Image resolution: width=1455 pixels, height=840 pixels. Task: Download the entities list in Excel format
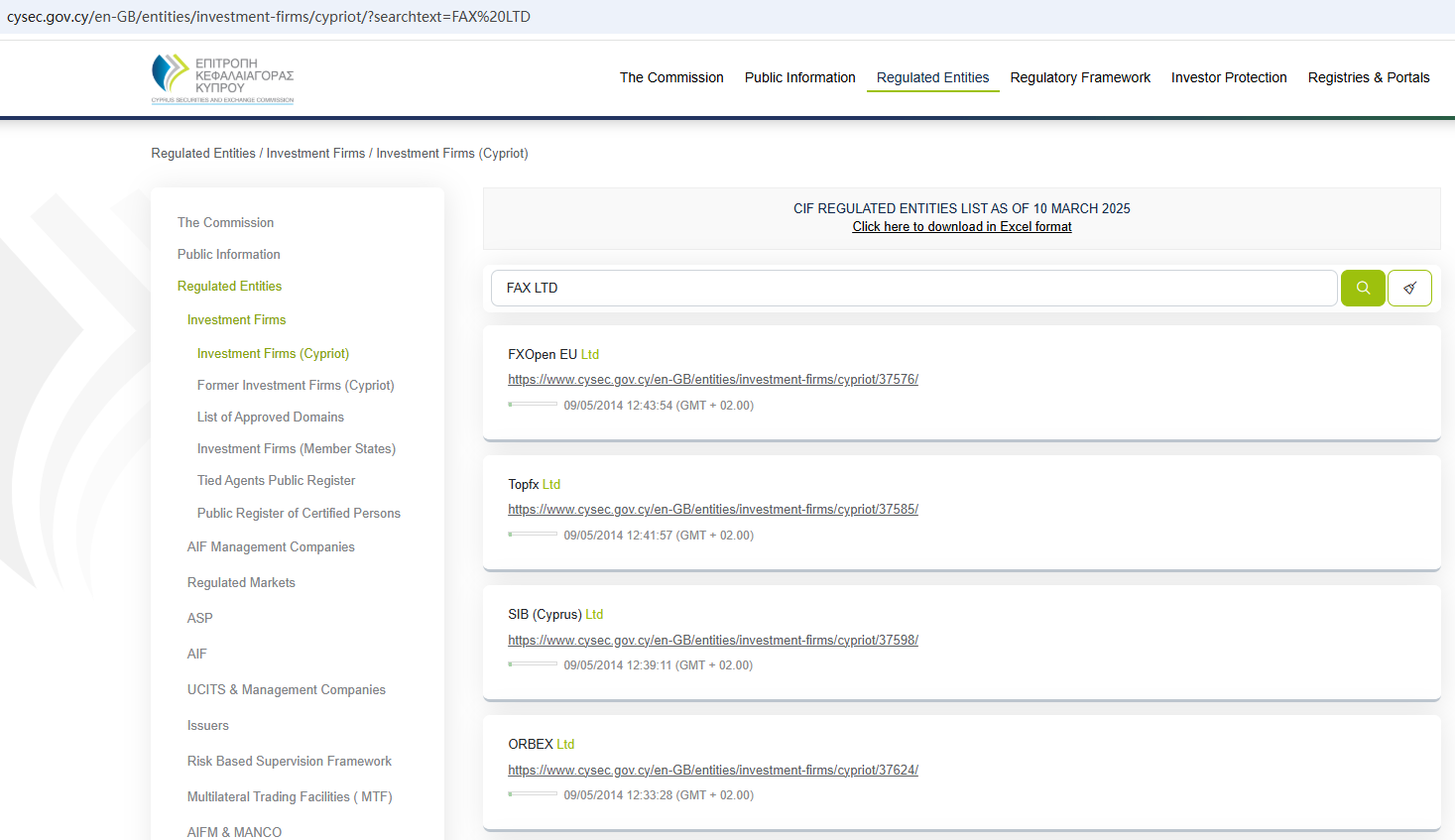pos(961,227)
